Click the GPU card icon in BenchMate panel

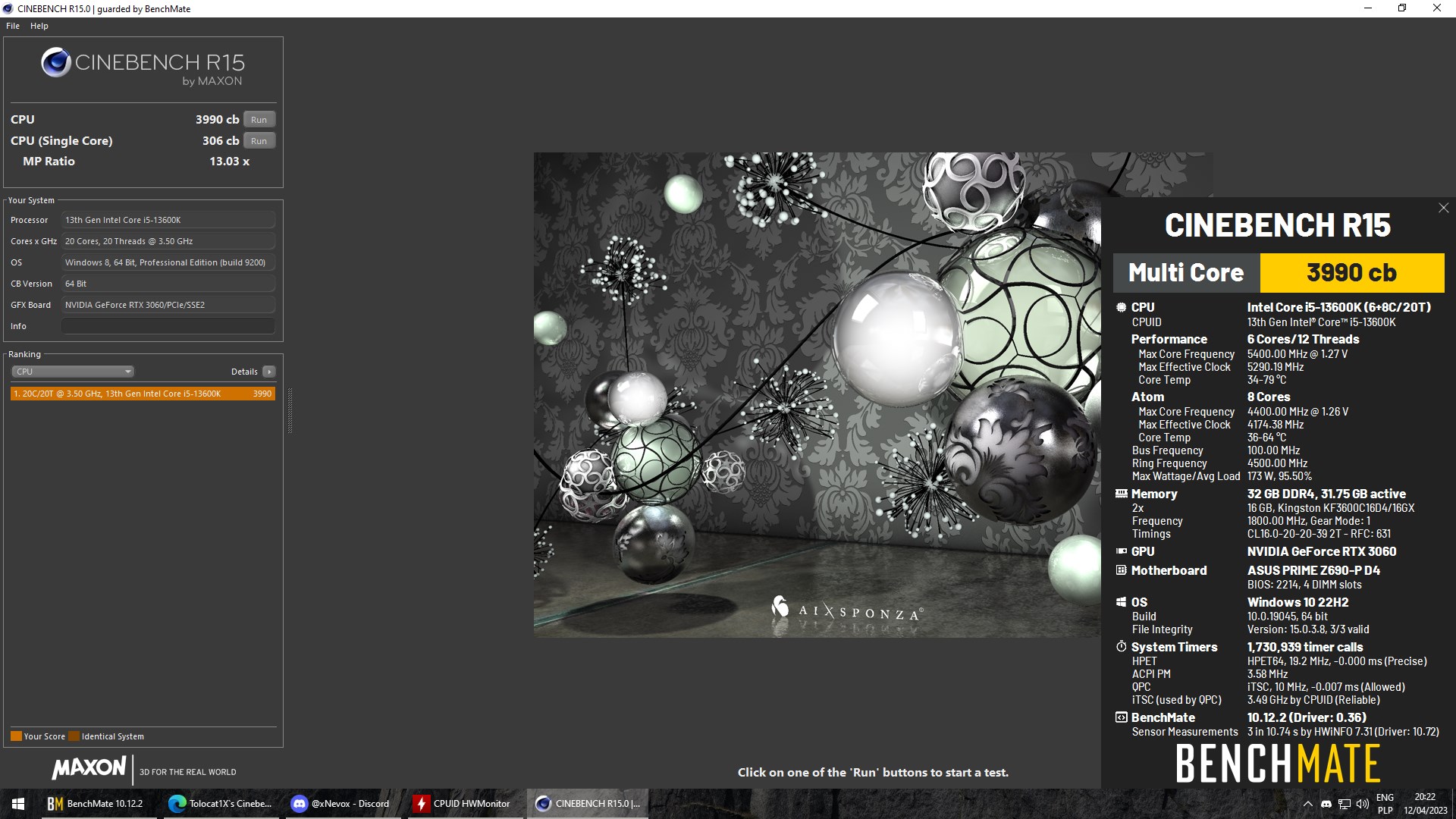1121,551
